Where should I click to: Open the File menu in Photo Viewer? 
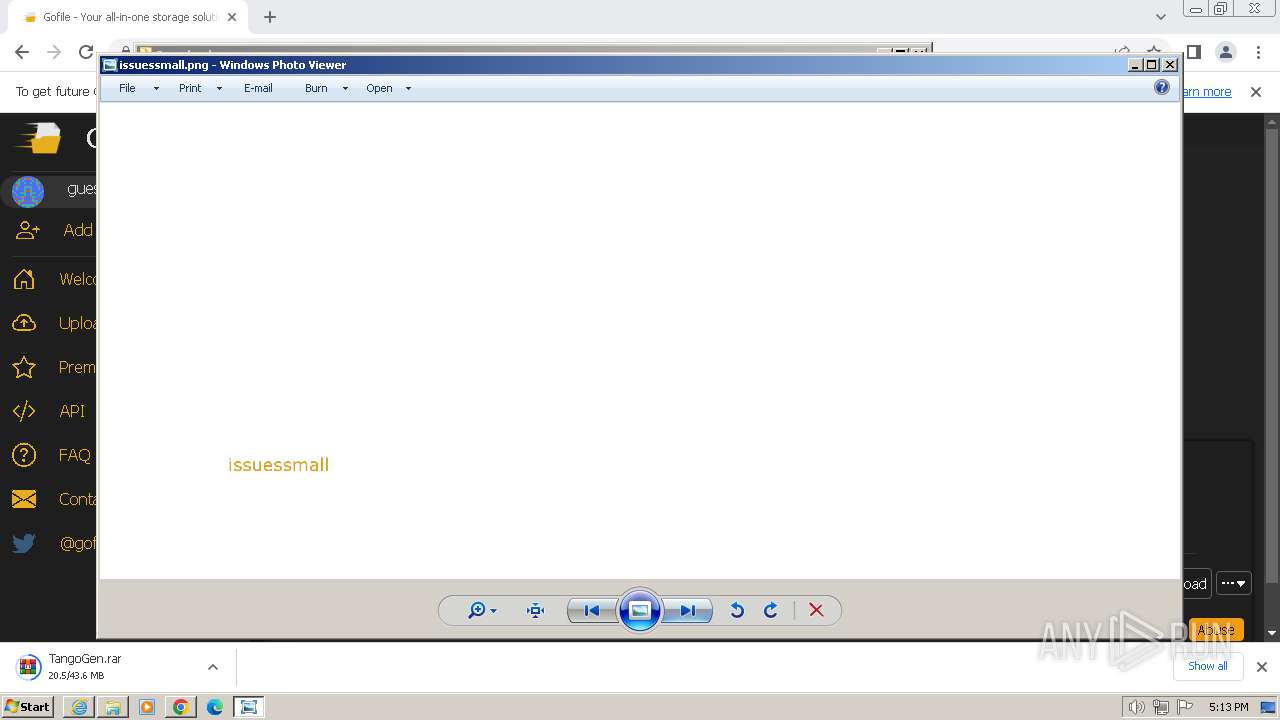point(127,88)
